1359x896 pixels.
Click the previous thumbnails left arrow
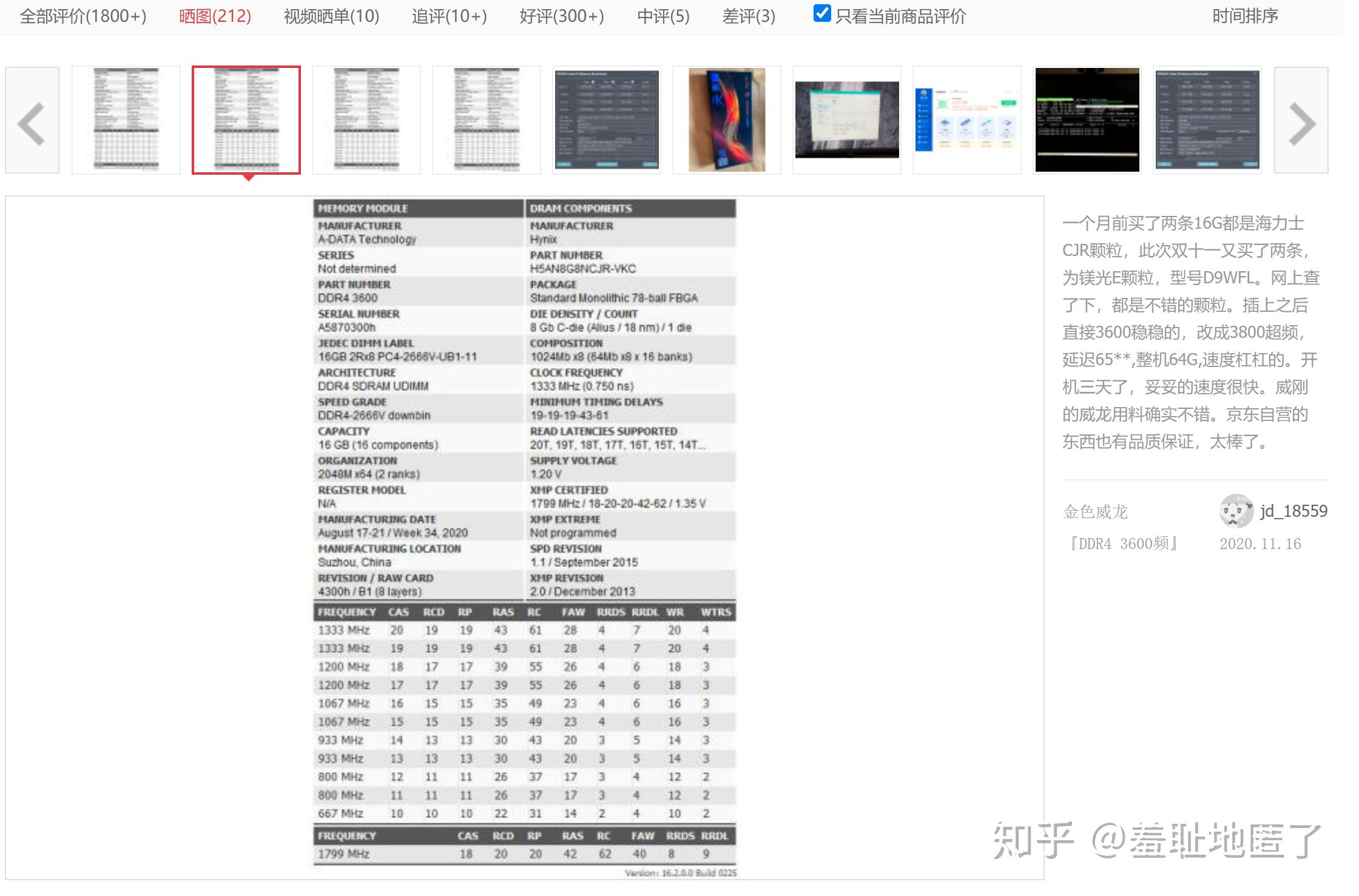32,121
